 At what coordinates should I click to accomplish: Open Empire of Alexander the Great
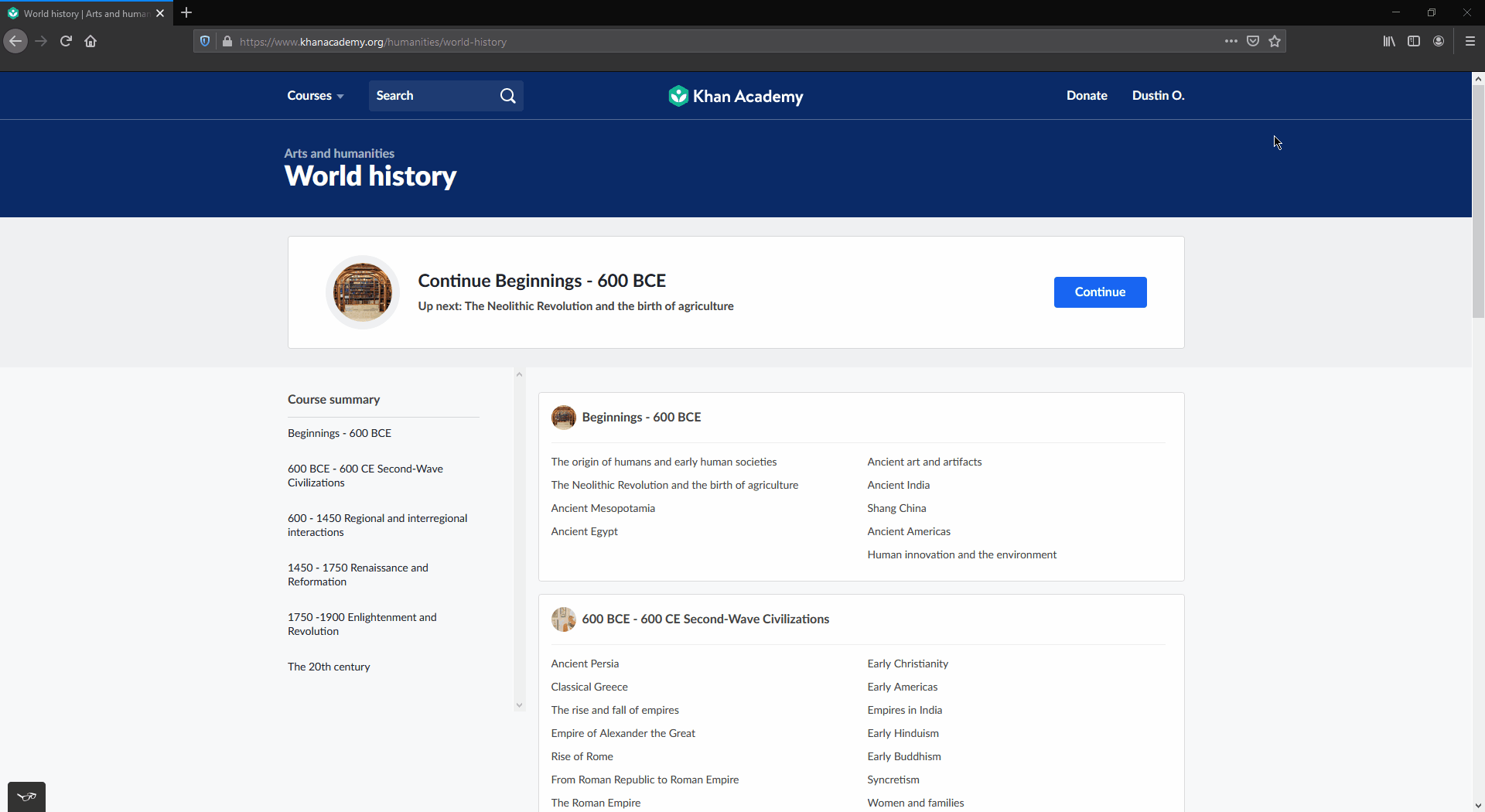point(623,733)
